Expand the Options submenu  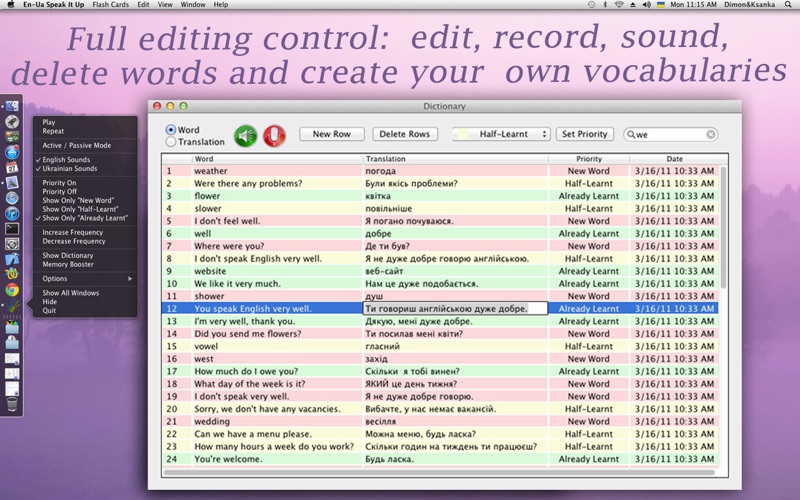pos(85,279)
